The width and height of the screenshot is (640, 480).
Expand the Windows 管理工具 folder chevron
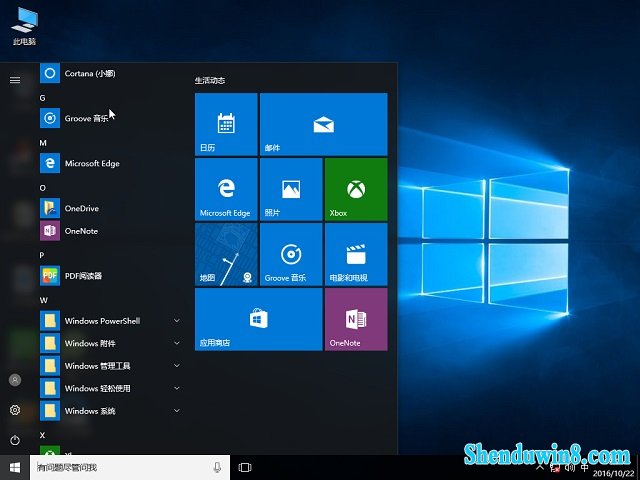[177, 366]
